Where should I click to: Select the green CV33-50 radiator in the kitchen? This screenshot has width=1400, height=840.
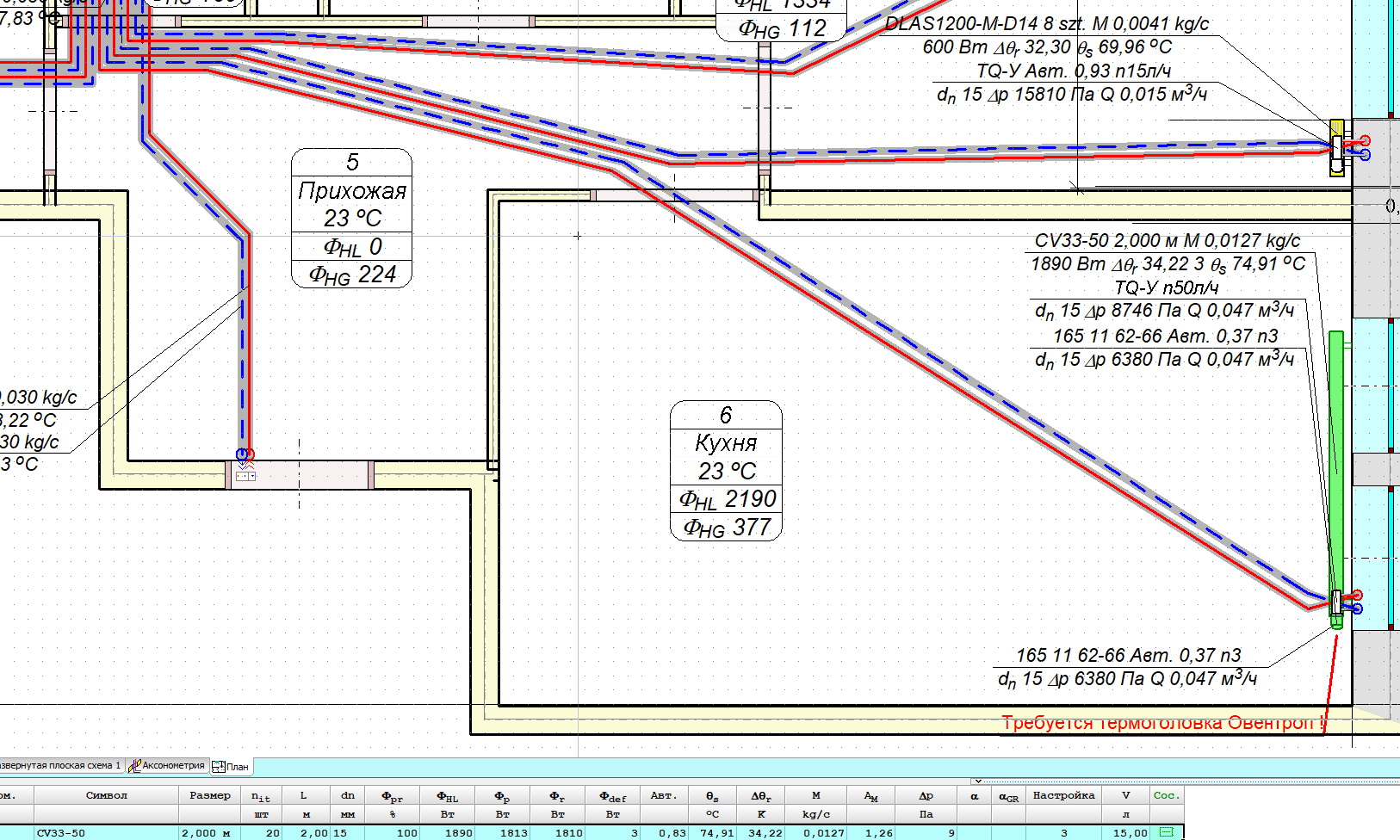pyautogui.click(x=1336, y=479)
